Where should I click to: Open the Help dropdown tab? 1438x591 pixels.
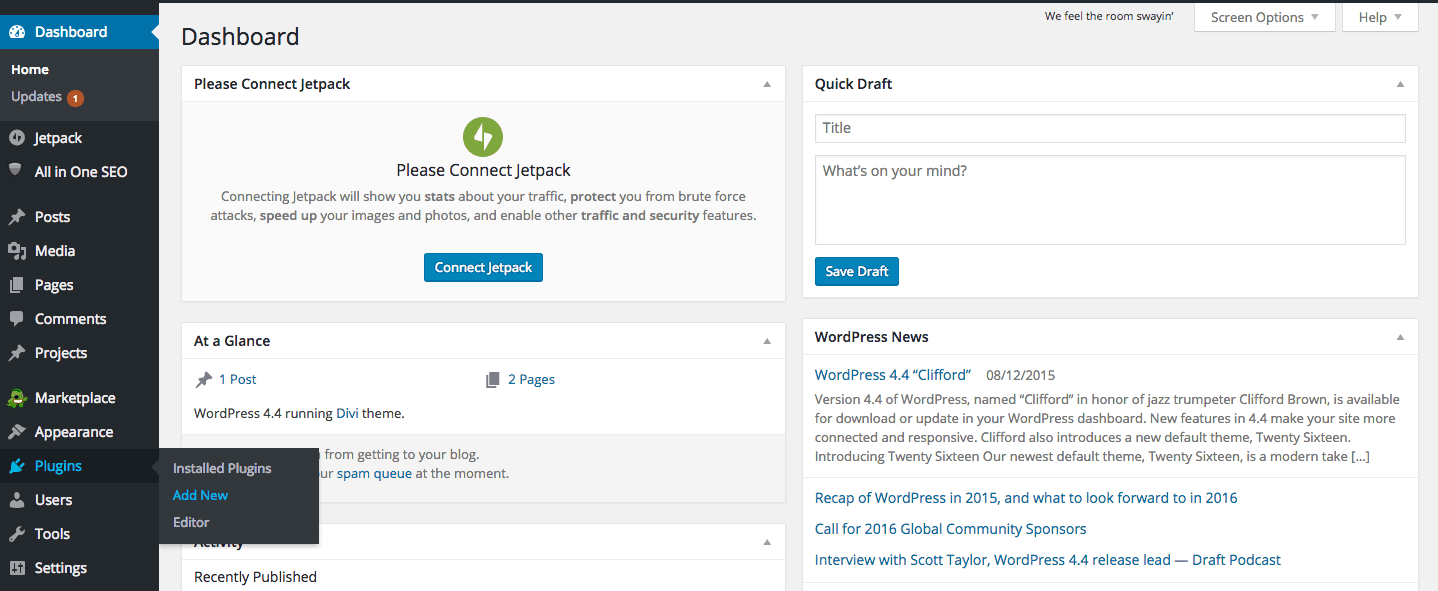pyautogui.click(x=1380, y=17)
